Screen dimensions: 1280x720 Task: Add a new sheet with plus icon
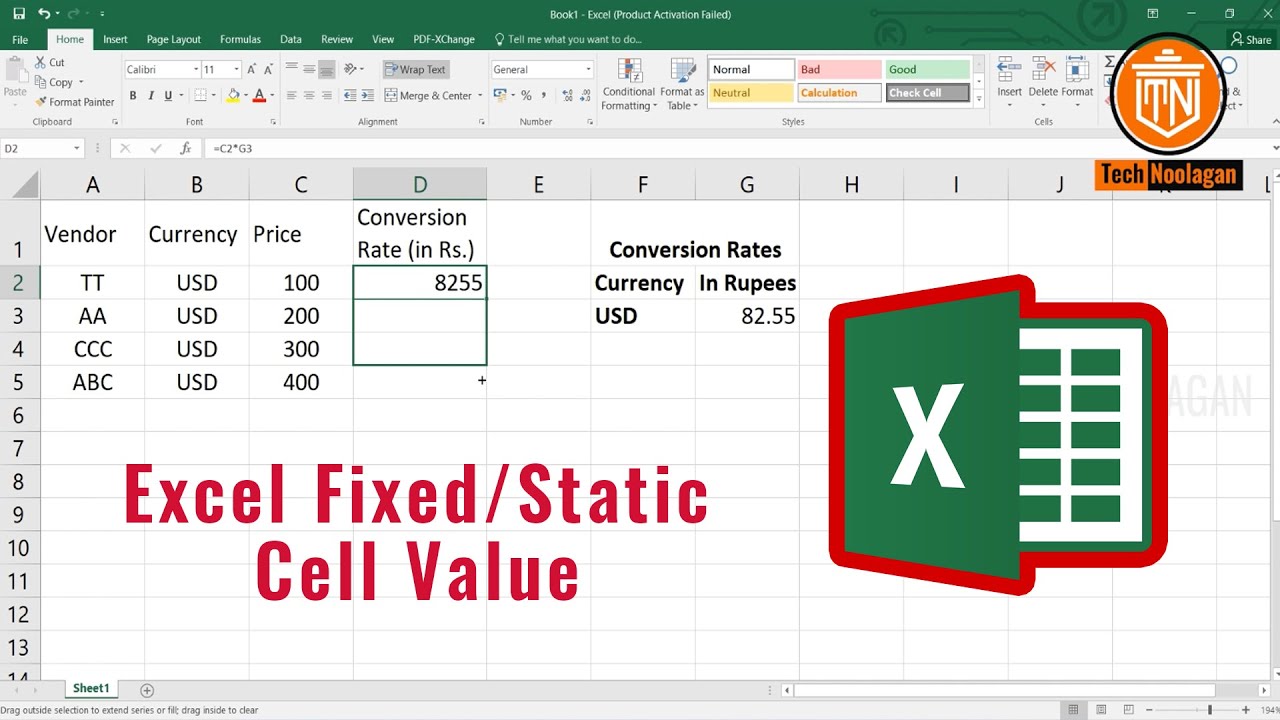point(147,690)
